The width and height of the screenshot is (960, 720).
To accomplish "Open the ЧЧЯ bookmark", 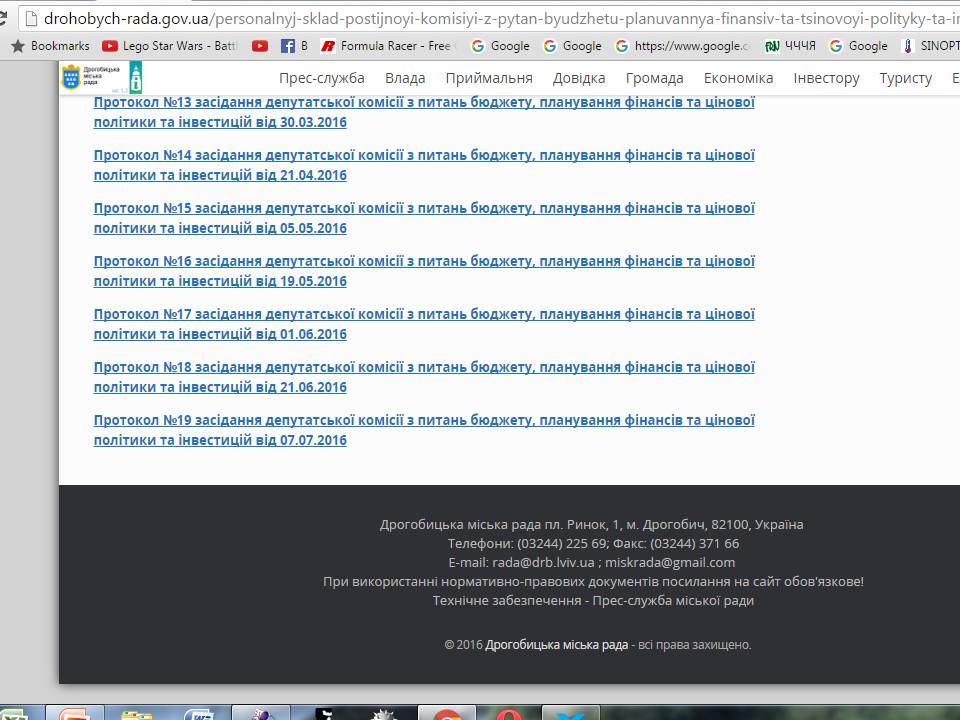I will pyautogui.click(x=790, y=46).
